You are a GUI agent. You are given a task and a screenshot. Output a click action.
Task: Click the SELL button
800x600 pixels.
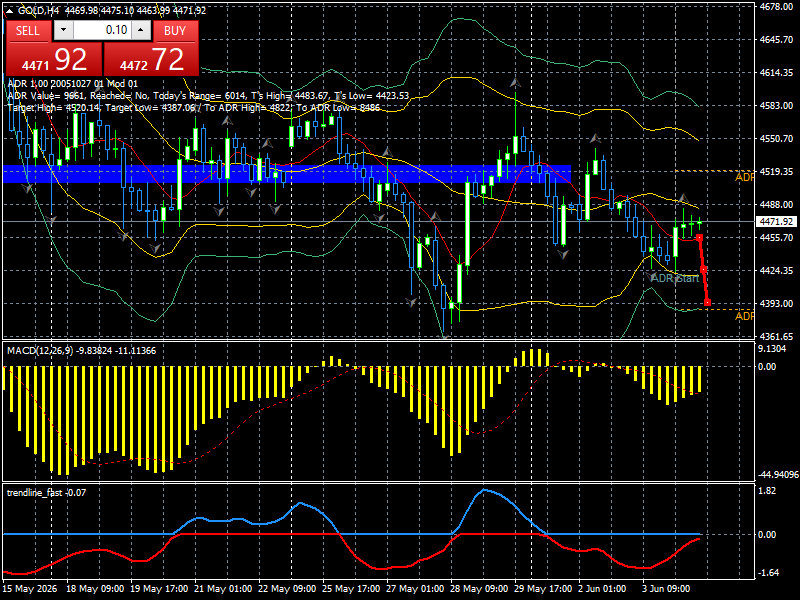point(28,31)
